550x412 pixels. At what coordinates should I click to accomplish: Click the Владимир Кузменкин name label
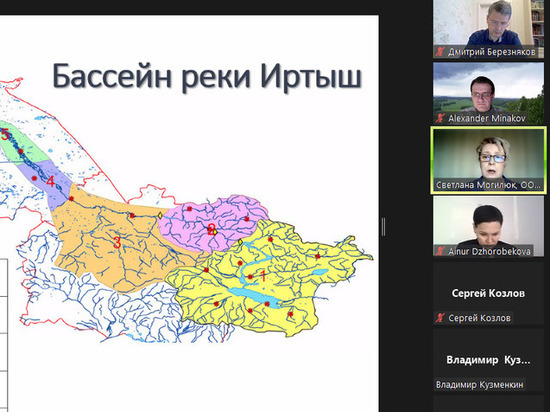coord(479,385)
